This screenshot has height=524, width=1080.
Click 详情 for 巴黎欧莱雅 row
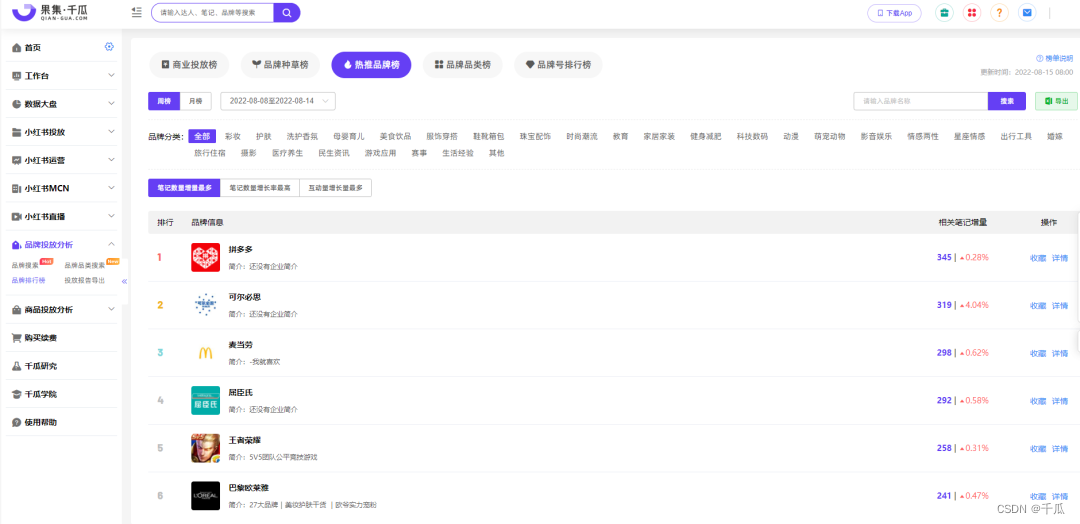[1059, 496]
